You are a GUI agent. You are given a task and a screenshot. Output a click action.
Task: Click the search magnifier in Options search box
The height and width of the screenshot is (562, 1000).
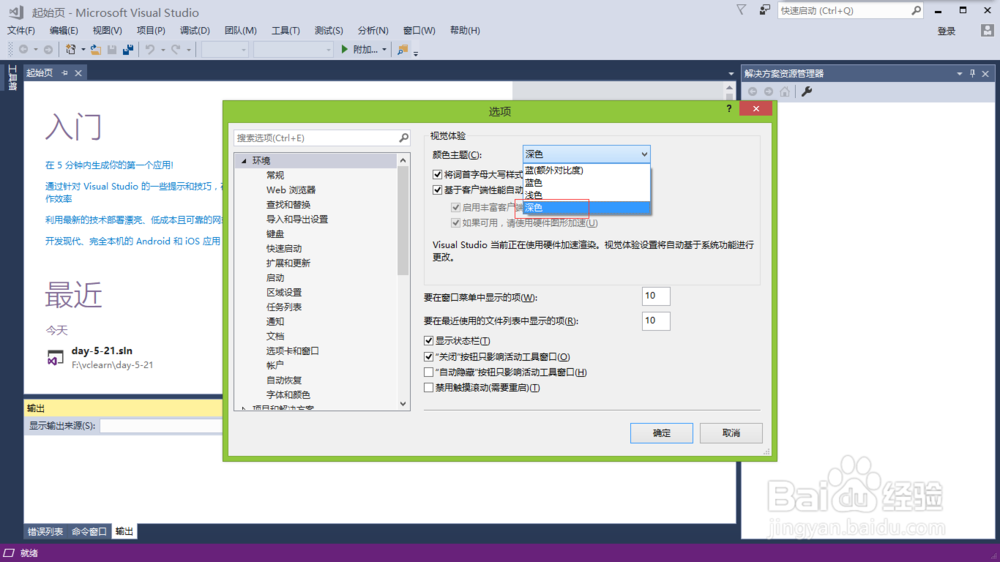(404, 138)
